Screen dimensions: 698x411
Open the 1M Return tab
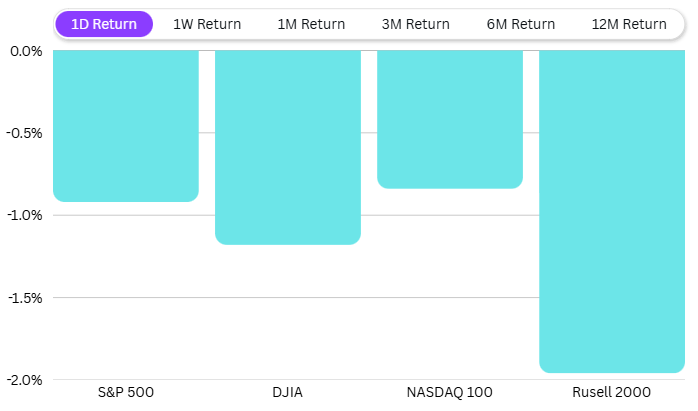click(x=311, y=24)
